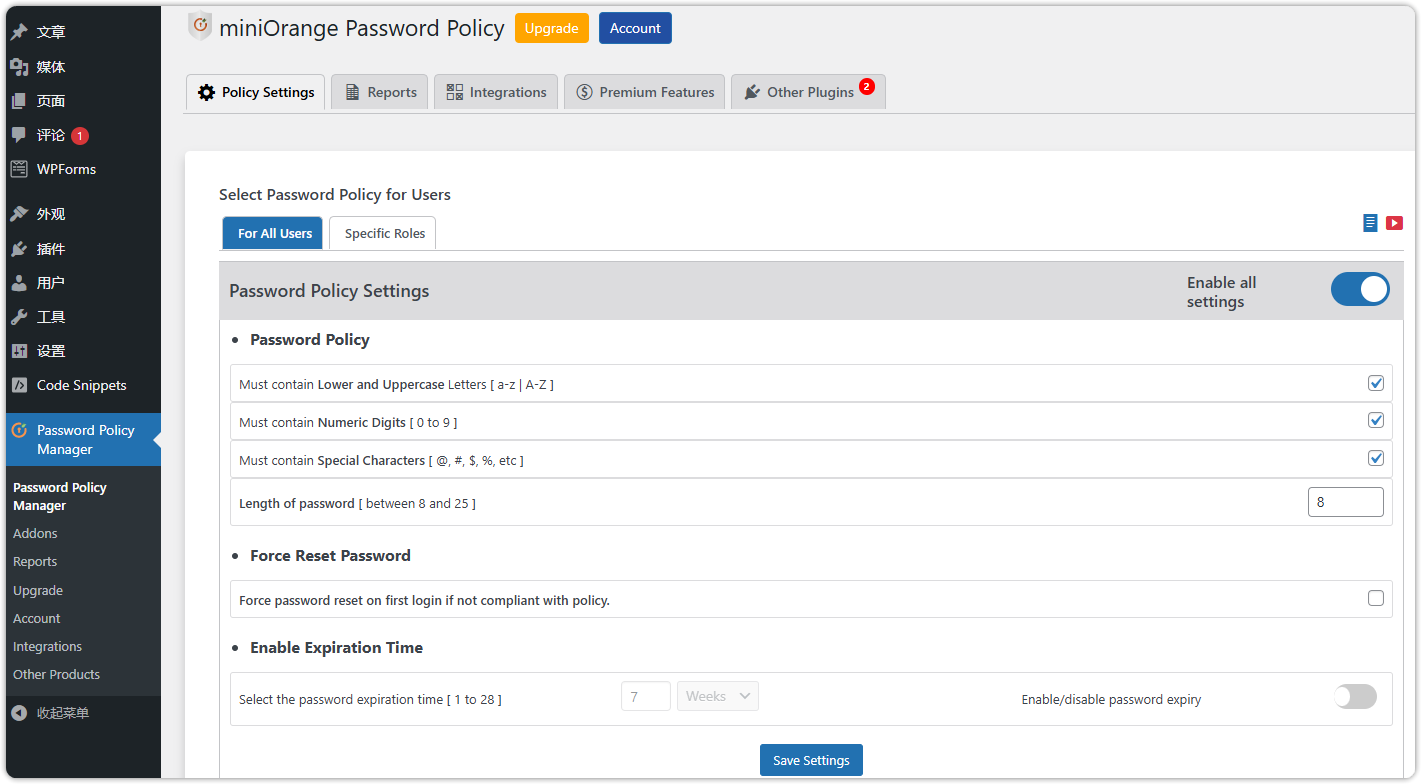Click the wrench icon beside 工具
Viewport: 1421px width, 784px height.
[x=19, y=317]
